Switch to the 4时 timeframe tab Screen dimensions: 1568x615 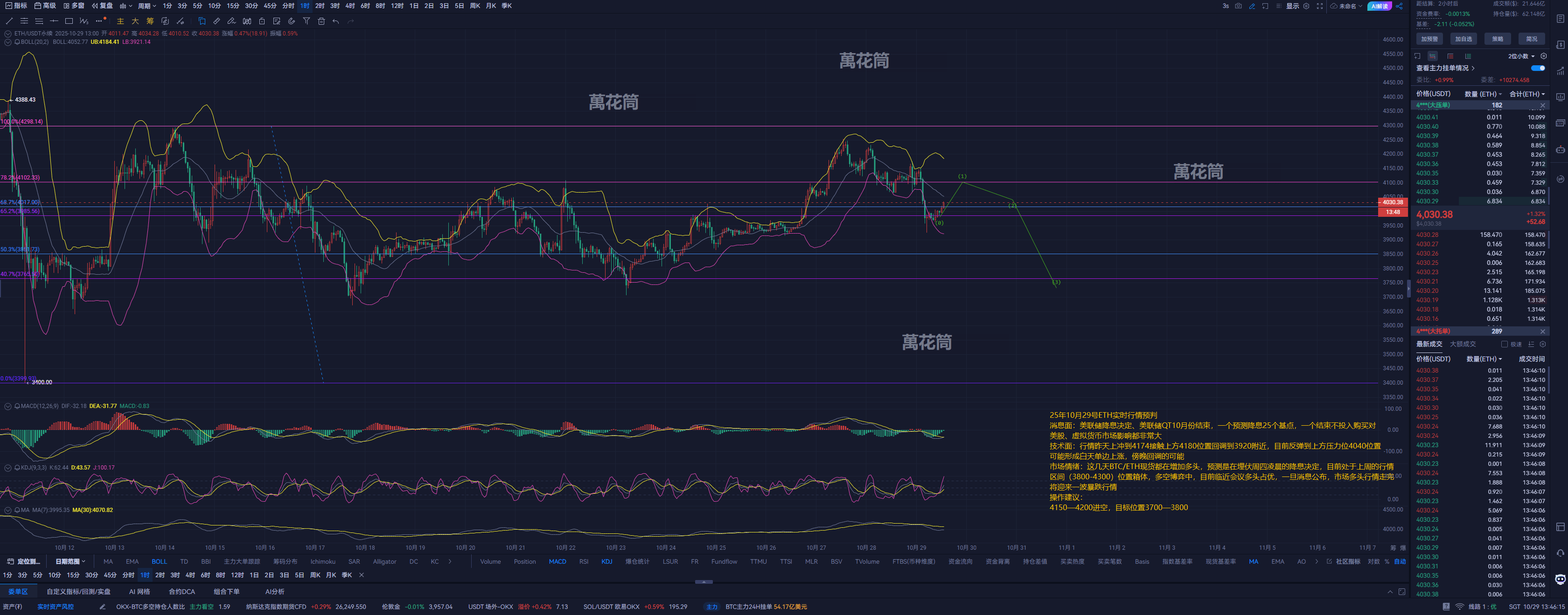click(350, 6)
